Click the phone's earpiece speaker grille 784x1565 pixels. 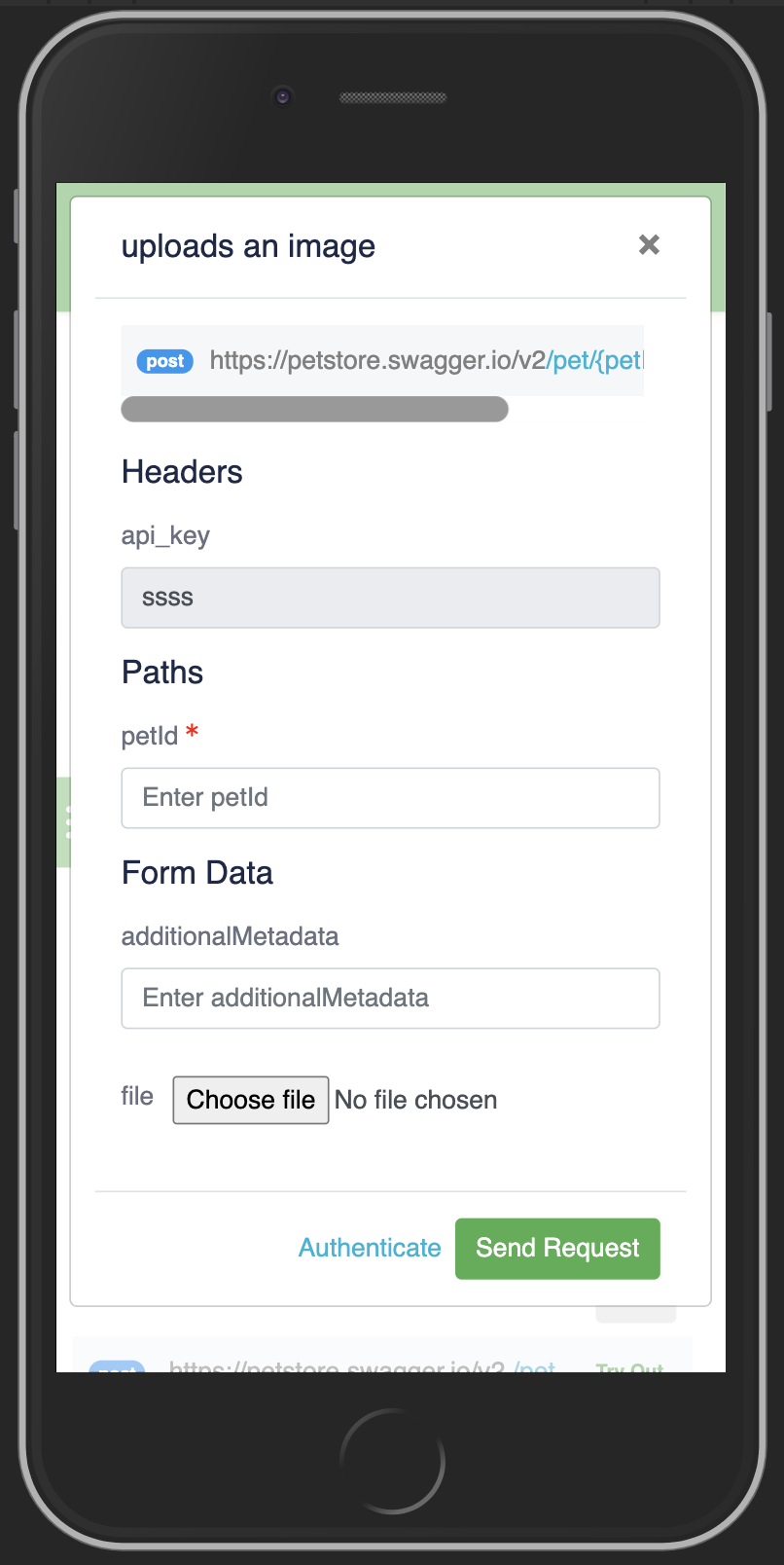(x=393, y=97)
